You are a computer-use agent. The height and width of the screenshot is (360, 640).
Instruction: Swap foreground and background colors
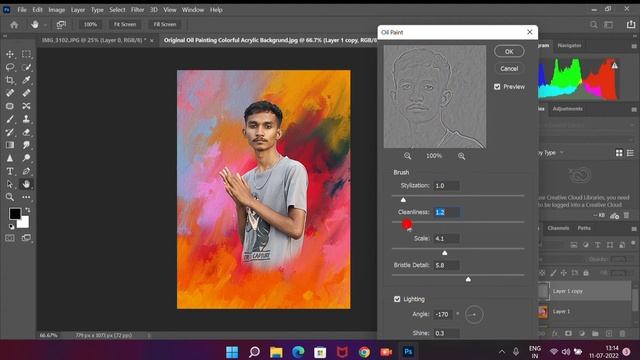tap(27, 210)
